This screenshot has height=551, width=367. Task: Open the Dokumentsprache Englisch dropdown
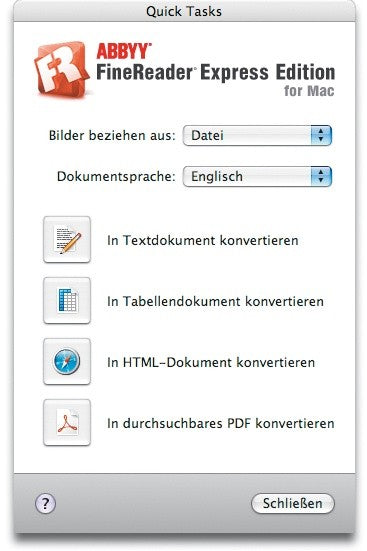tap(257, 176)
